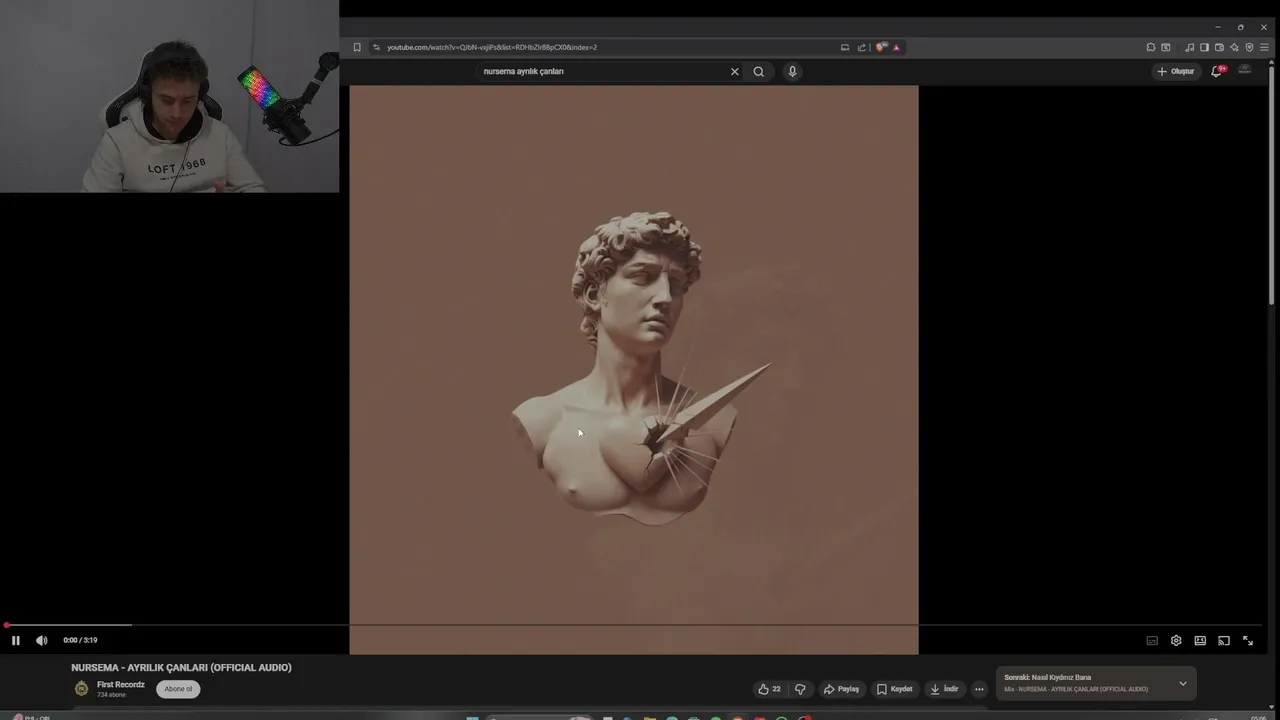Screen dimensions: 1280x720
Task: Toggle subtitles/captions in the player
Action: tap(1152, 640)
